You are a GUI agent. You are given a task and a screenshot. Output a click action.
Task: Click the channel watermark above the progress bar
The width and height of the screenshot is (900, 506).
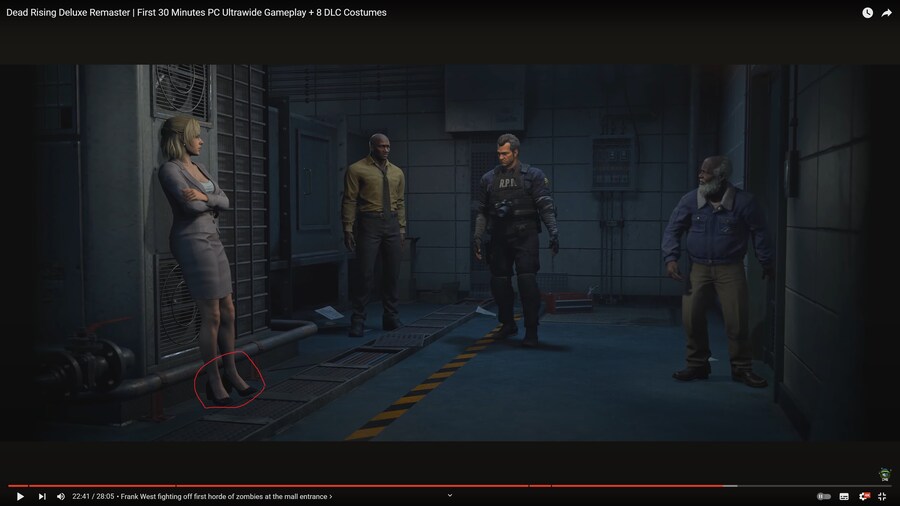coord(885,474)
